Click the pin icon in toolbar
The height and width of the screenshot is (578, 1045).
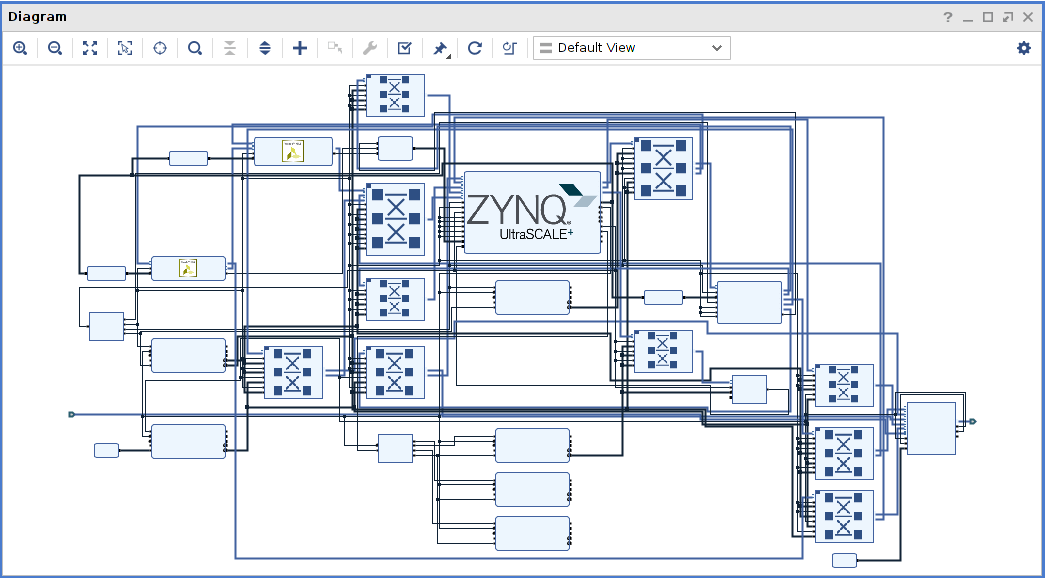(x=440, y=48)
